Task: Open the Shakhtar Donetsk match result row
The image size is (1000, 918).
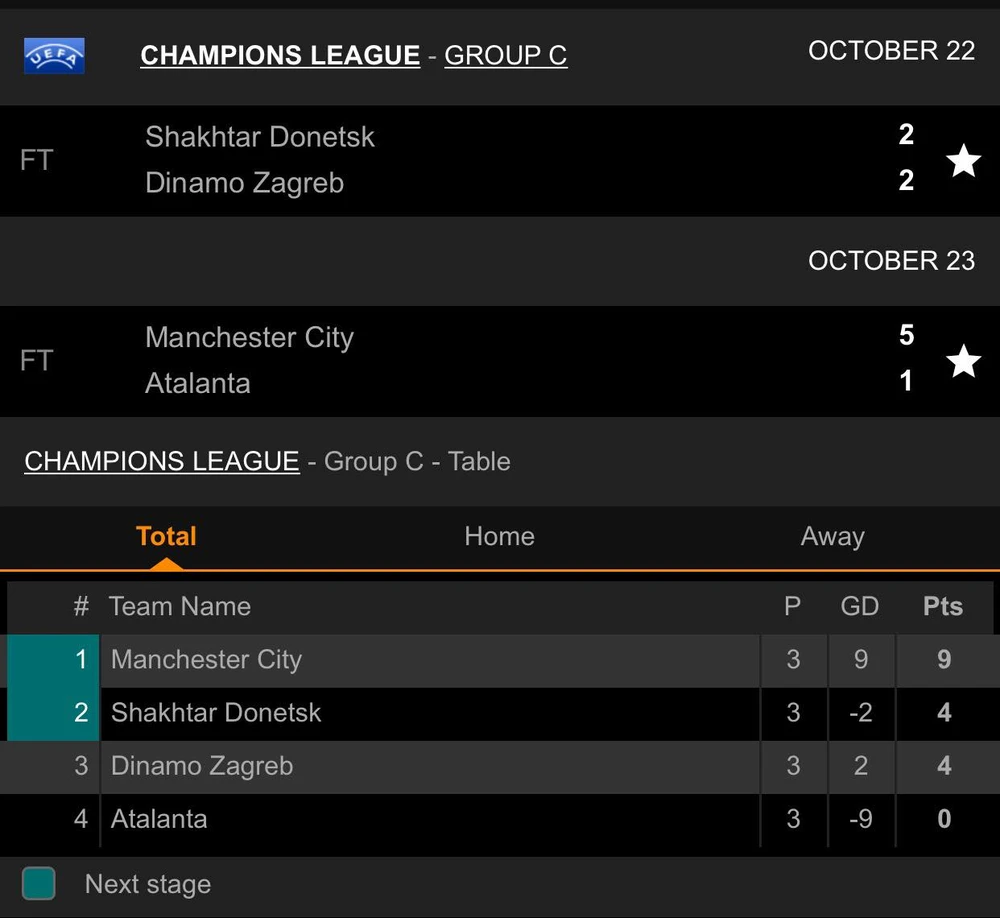Action: pyautogui.click(x=450, y=160)
